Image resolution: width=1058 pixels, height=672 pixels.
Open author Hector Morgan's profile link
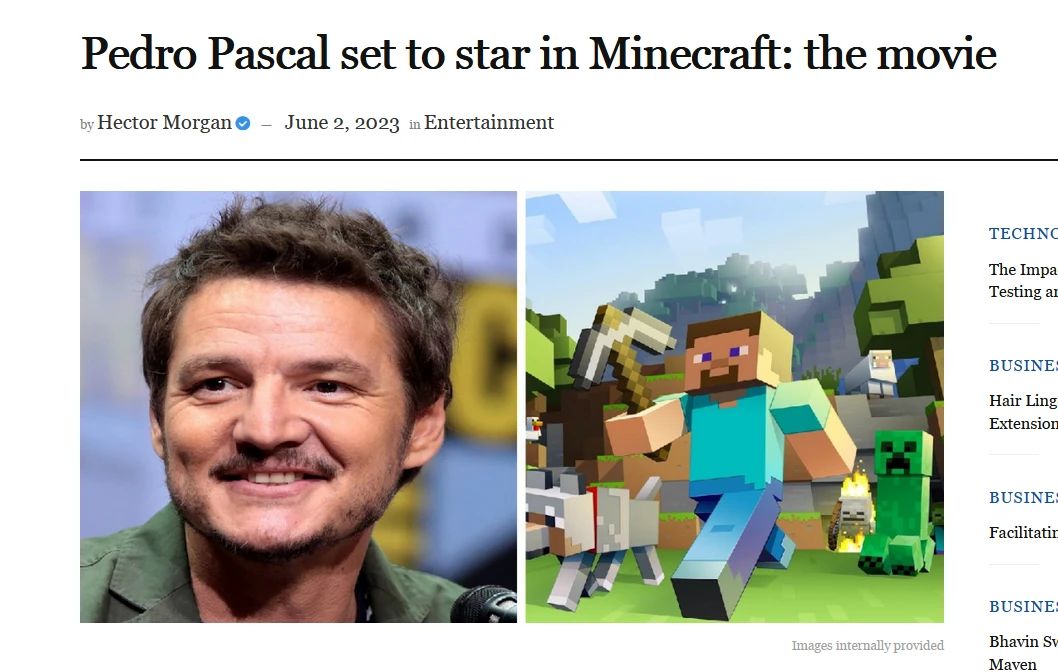(165, 123)
